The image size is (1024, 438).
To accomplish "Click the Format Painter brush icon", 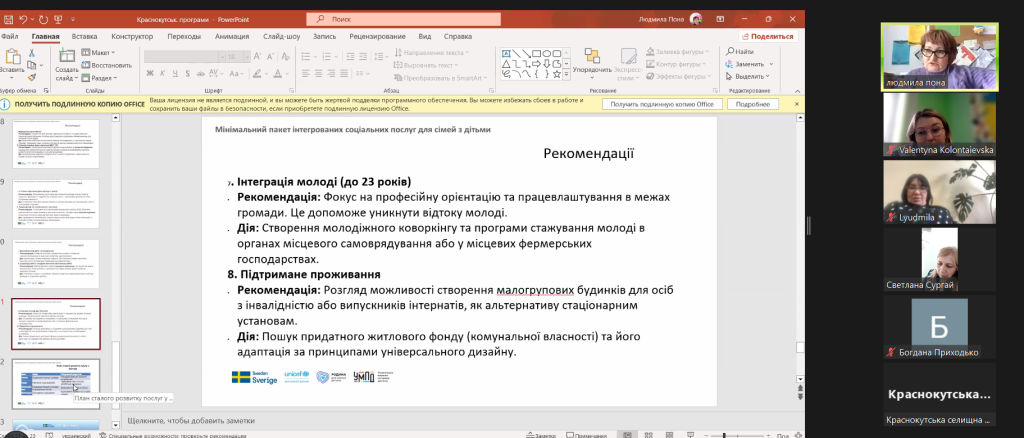I will click(x=32, y=77).
